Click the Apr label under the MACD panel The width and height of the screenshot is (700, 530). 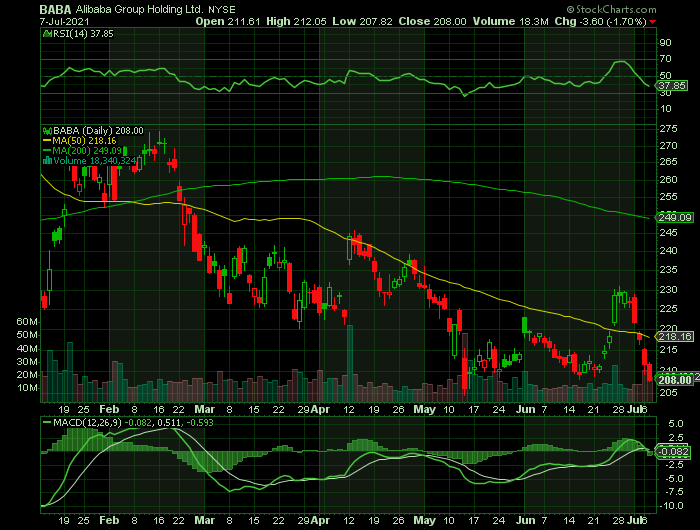point(320,521)
